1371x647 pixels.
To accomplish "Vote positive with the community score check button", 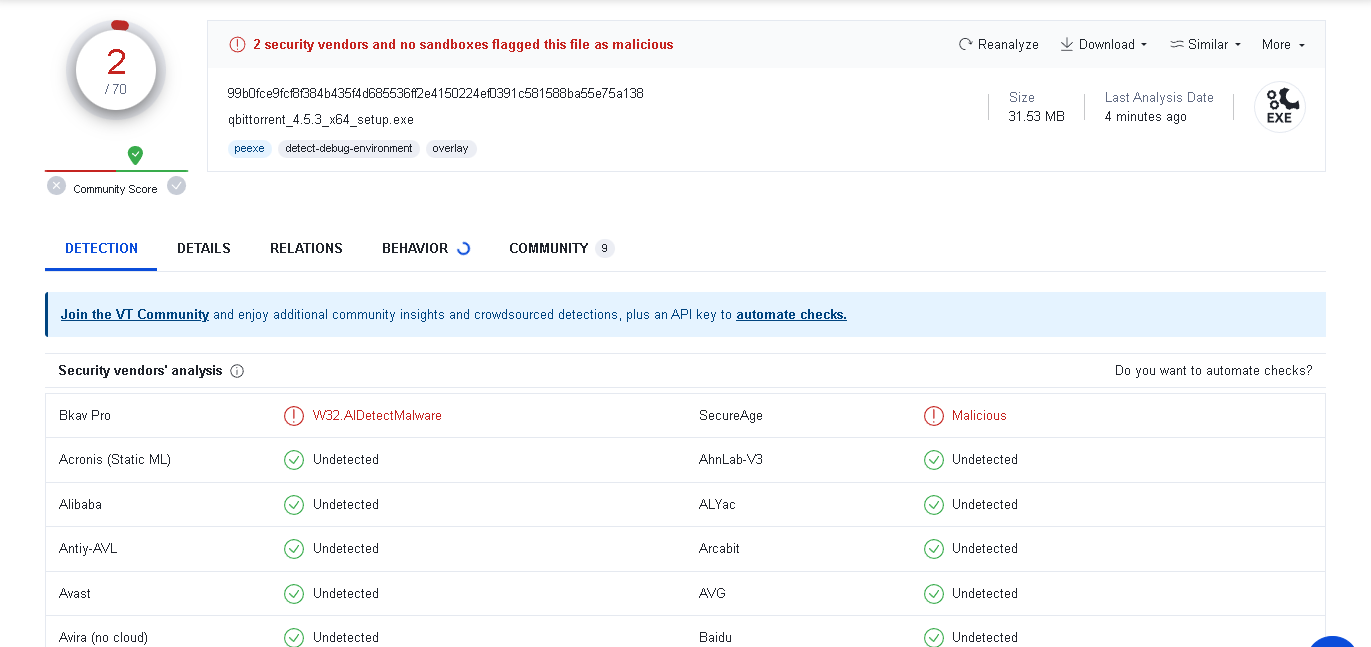I will click(177, 186).
